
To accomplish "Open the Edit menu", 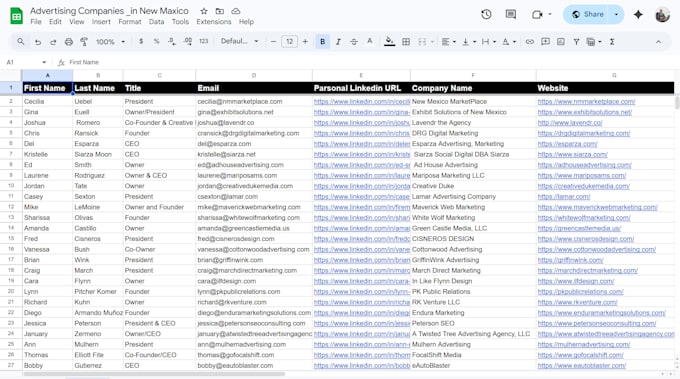I will 55,22.
